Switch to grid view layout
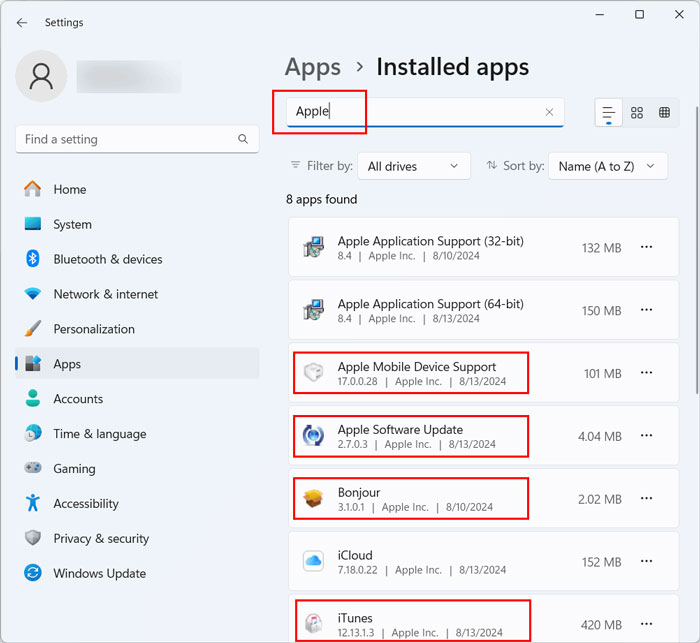 [637, 113]
